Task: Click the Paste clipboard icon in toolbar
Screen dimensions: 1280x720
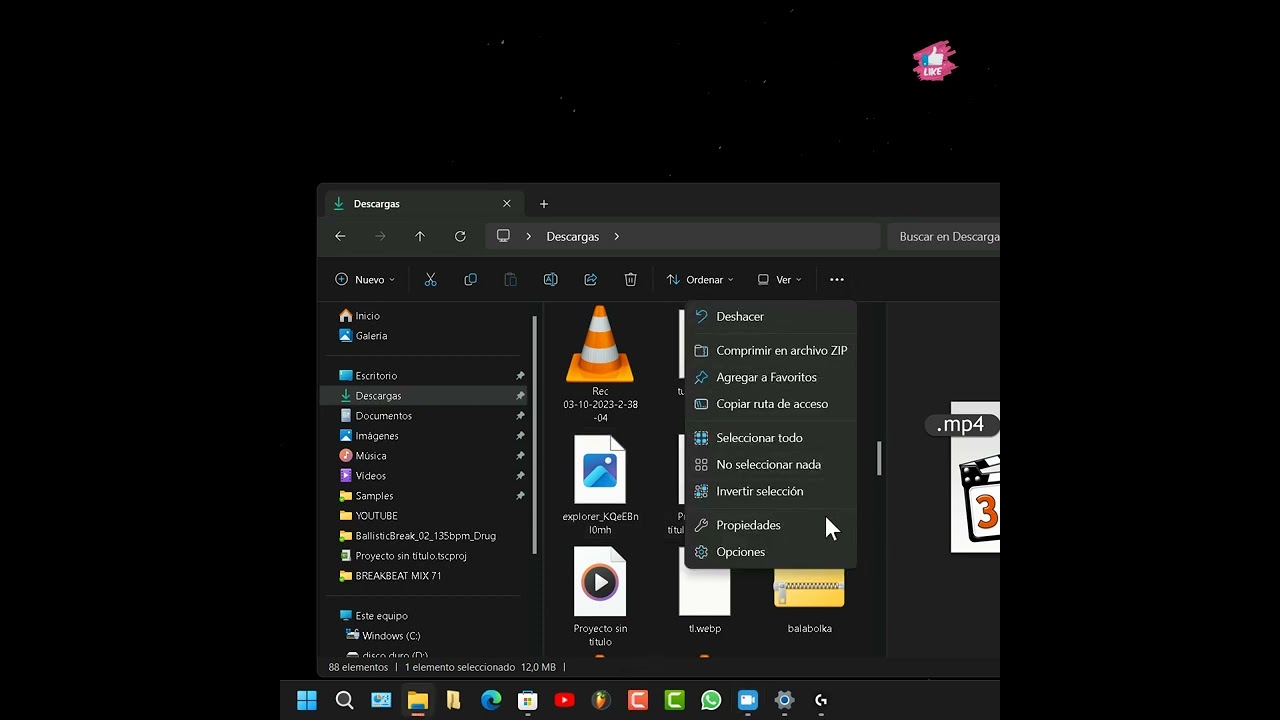Action: click(x=510, y=280)
